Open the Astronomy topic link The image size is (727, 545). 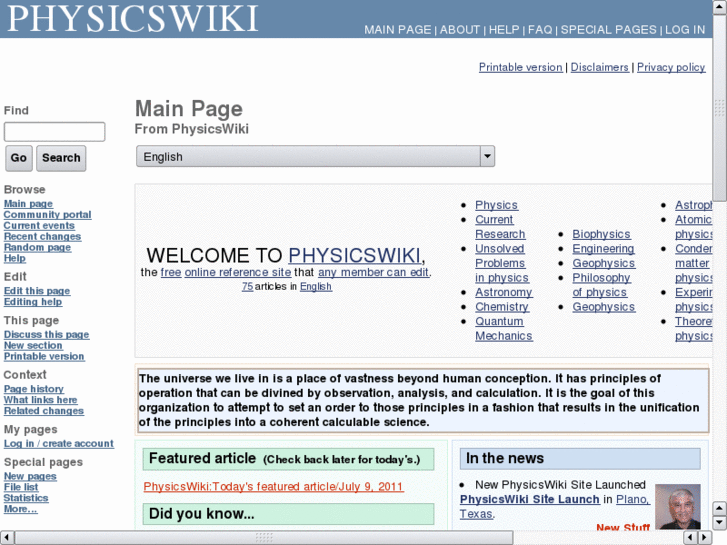click(504, 292)
